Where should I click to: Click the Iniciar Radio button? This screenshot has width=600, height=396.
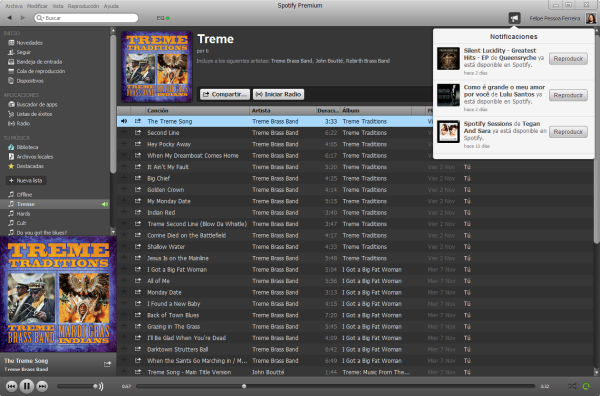[279, 94]
